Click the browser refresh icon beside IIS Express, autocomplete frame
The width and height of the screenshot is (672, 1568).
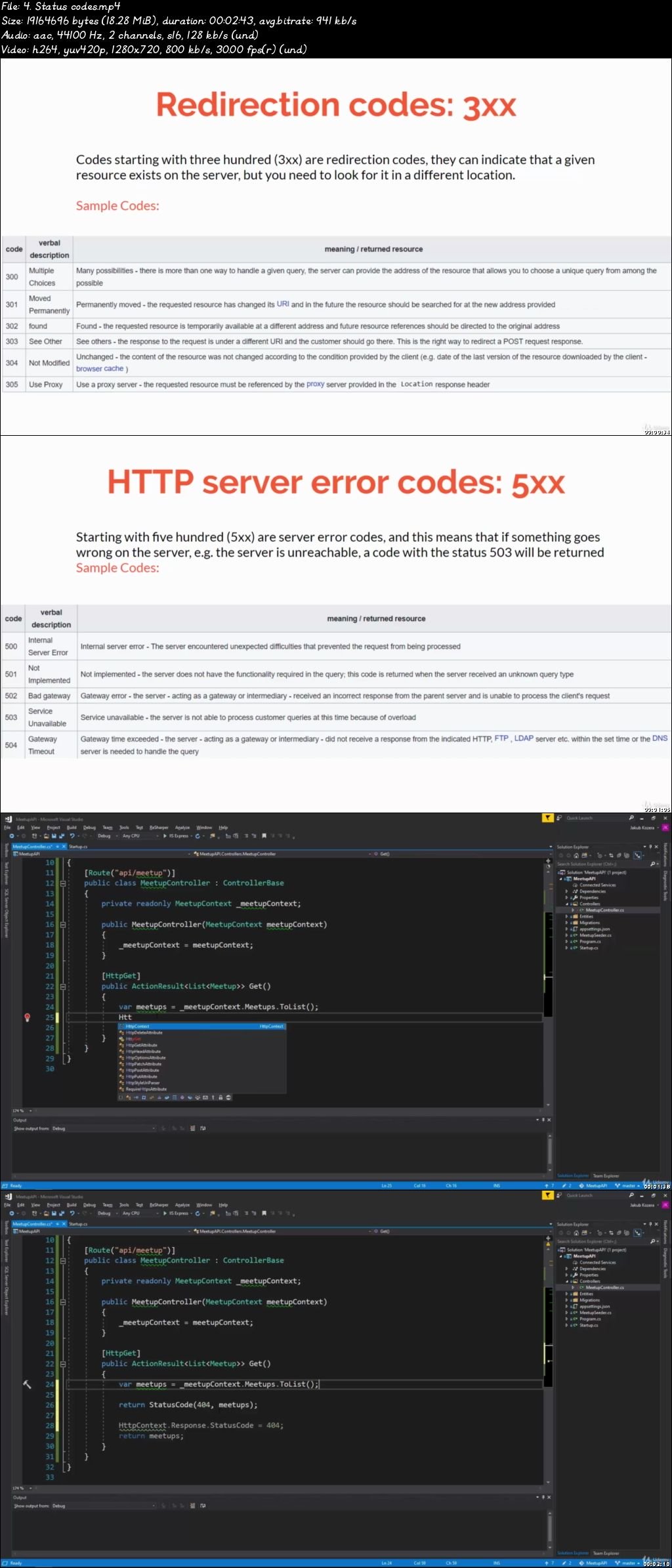coord(197,836)
